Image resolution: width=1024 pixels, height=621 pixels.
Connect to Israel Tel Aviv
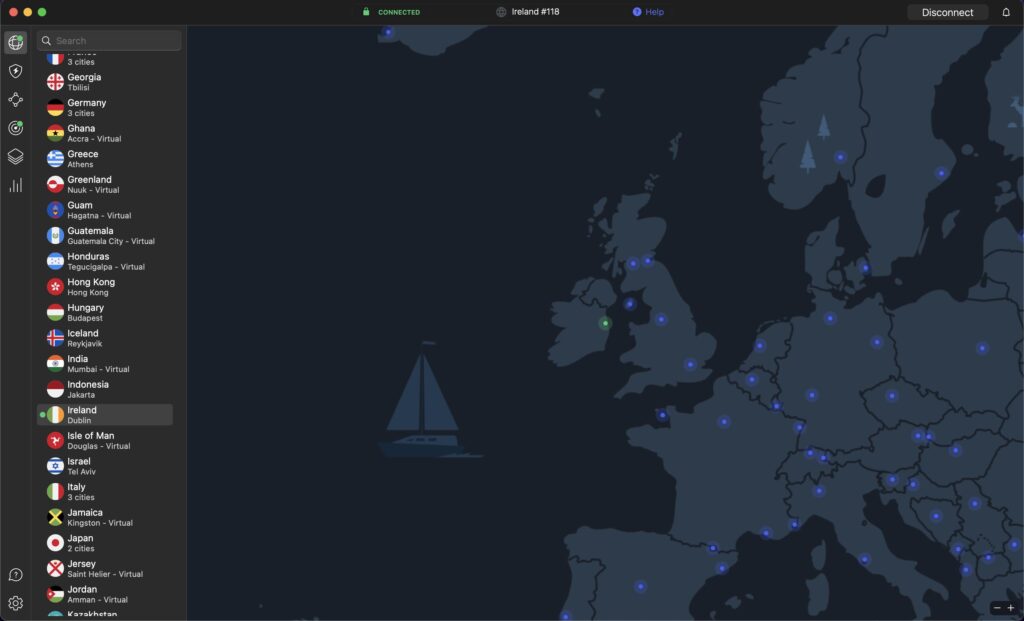coord(104,466)
